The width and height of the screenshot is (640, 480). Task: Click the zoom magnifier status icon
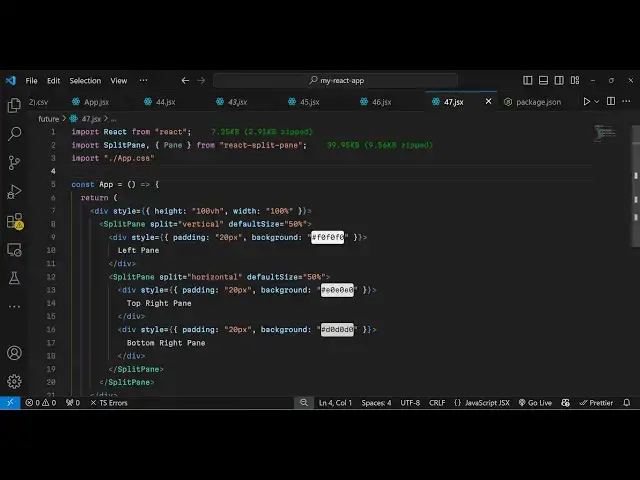[x=304, y=403]
